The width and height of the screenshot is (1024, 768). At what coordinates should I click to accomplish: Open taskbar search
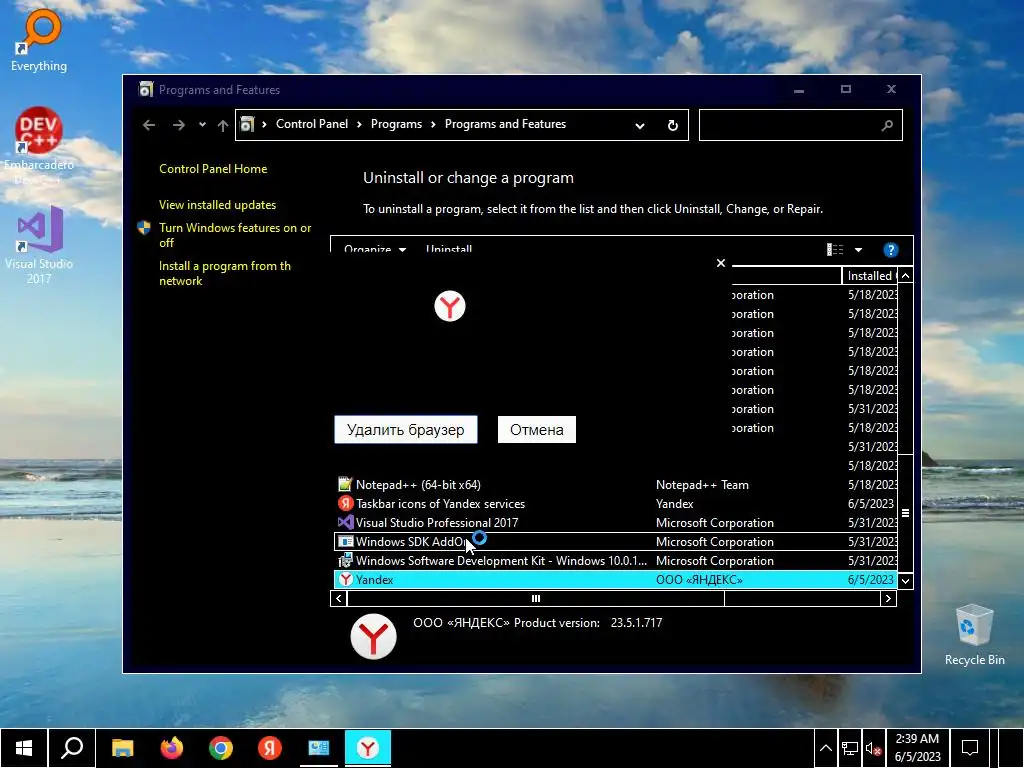[x=72, y=748]
